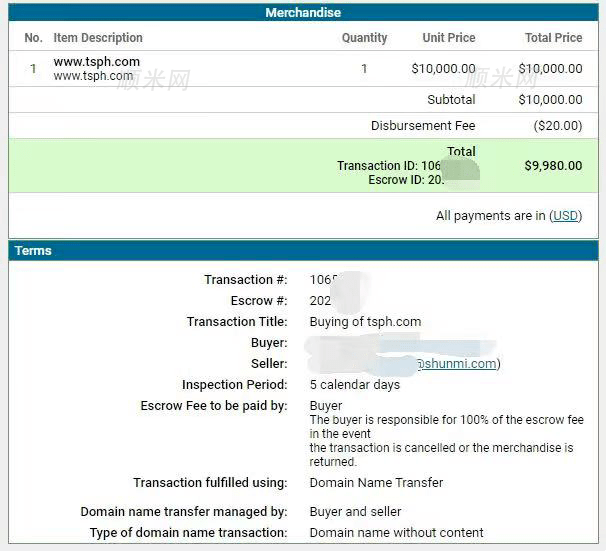Click the Merchandise section header
606x551 pixels.
[x=303, y=13]
